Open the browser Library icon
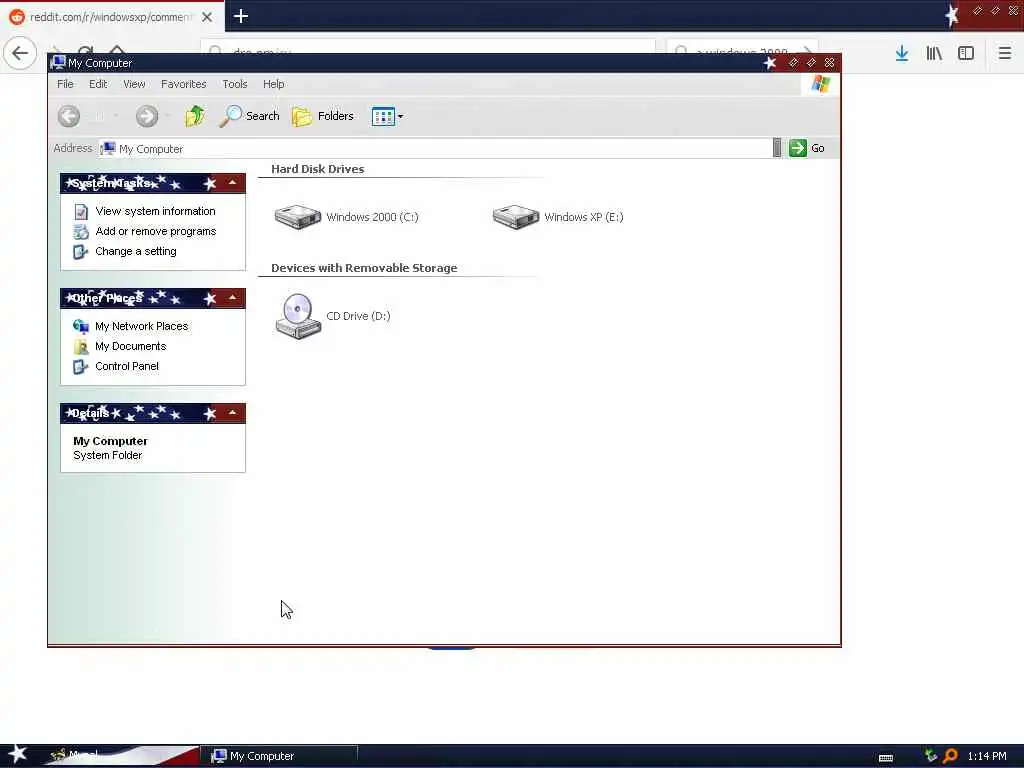The width and height of the screenshot is (1024, 768). click(x=934, y=53)
